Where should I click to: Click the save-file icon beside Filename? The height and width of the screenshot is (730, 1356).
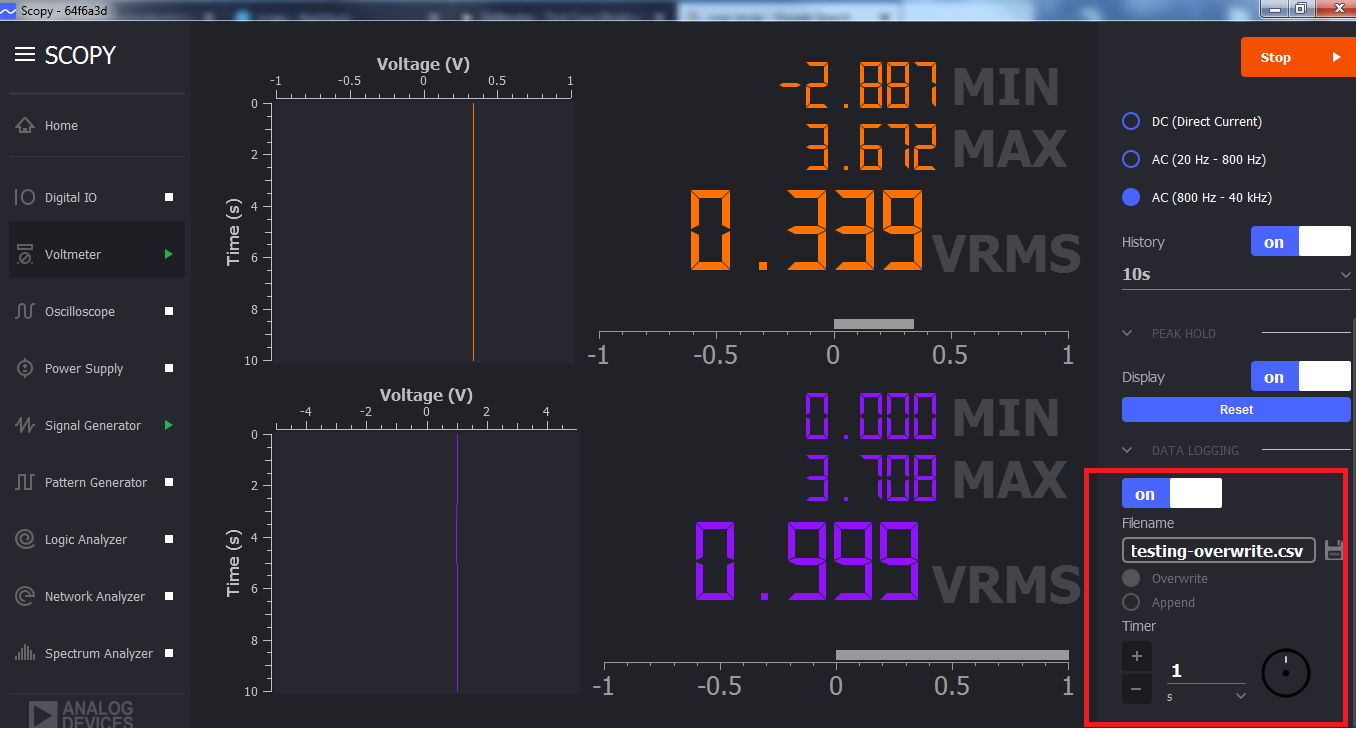(x=1333, y=551)
